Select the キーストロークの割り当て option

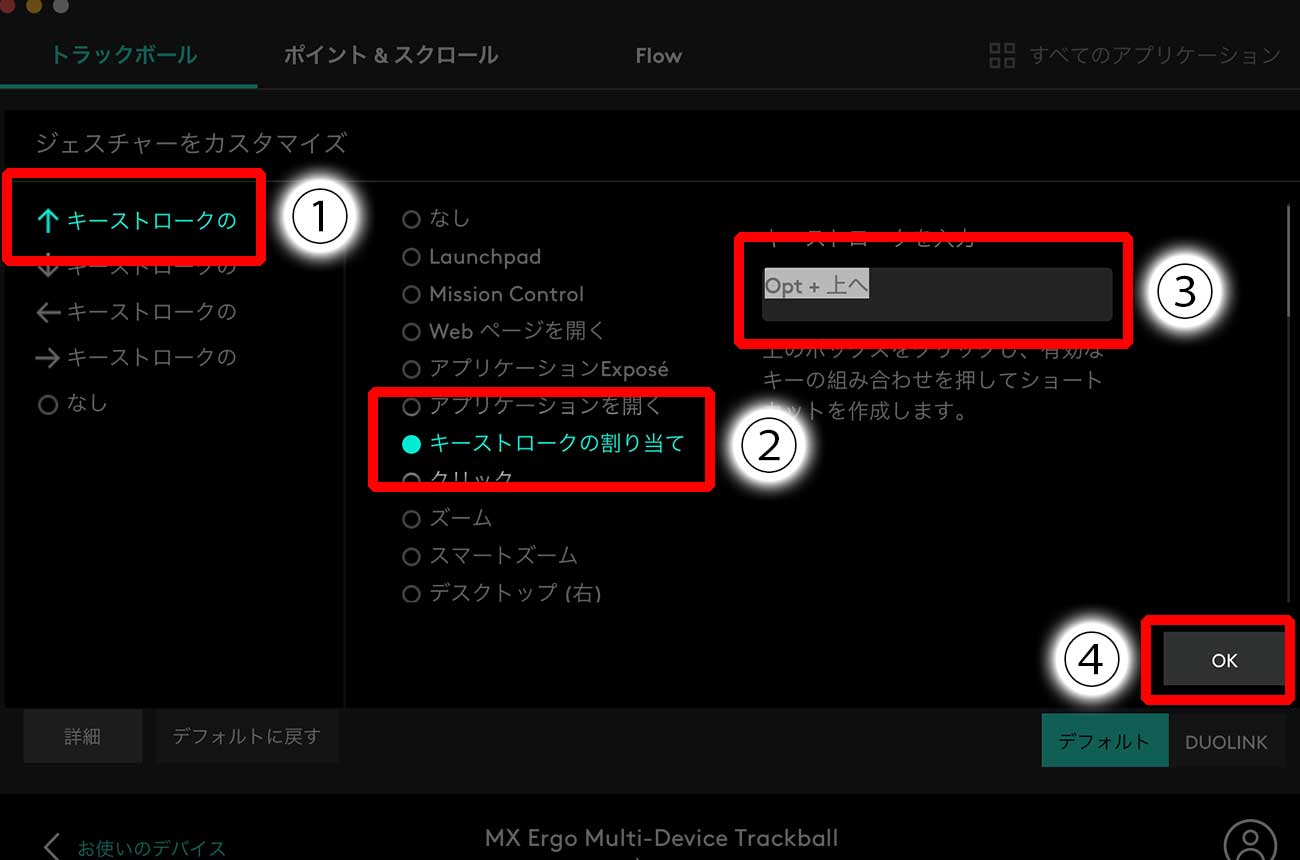pyautogui.click(x=542, y=443)
